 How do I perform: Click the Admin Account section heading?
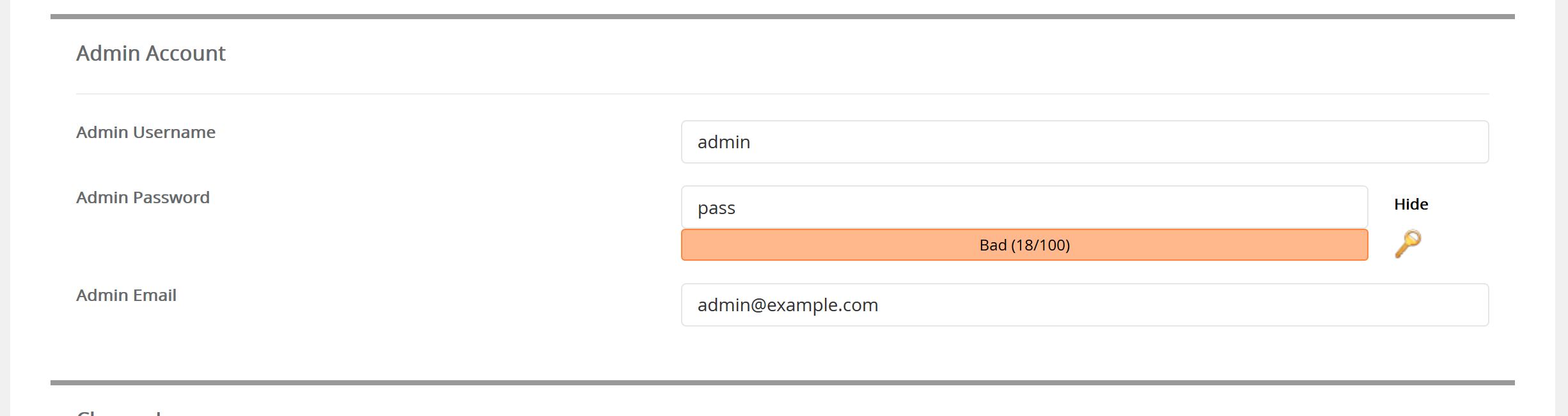point(151,53)
